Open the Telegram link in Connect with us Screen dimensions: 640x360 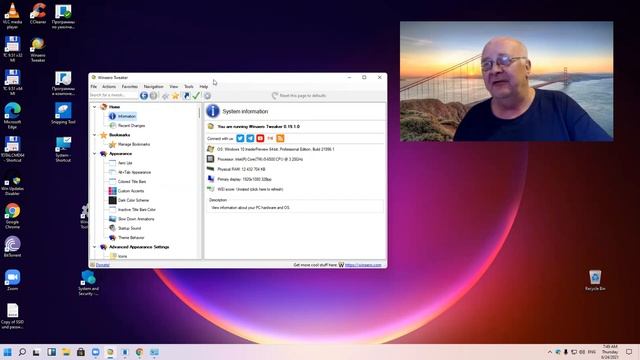pos(250,138)
